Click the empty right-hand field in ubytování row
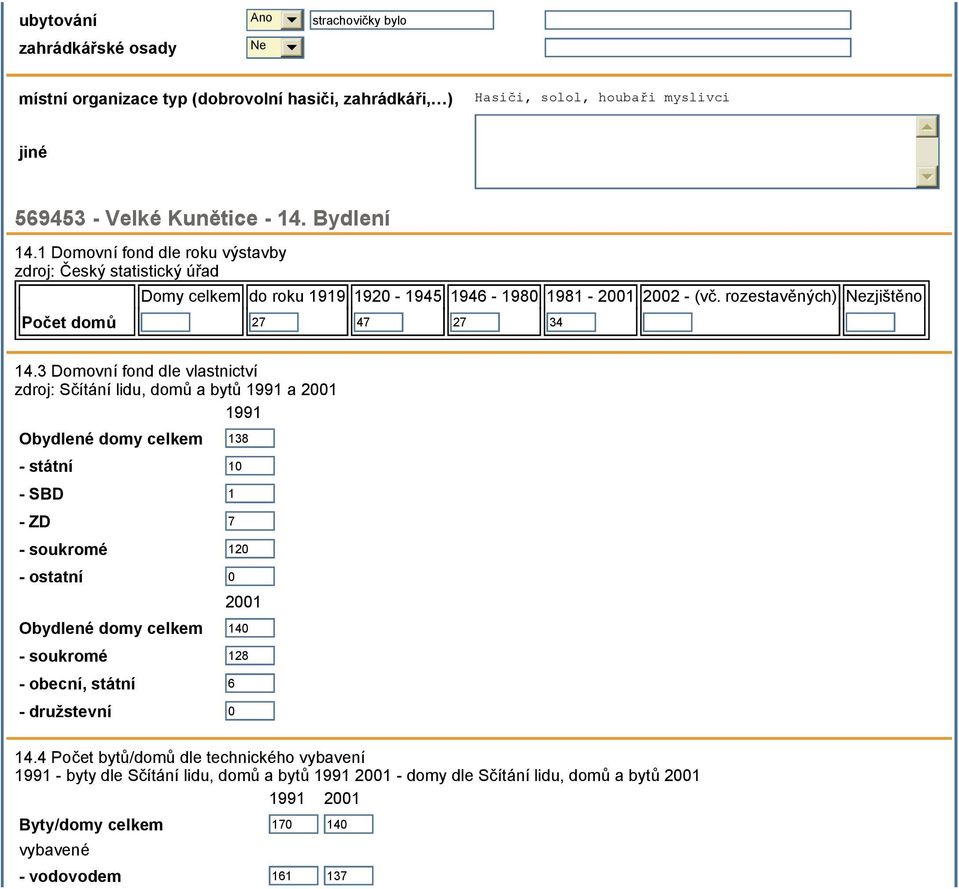Screen dimensions: 959x889 coord(697,20)
